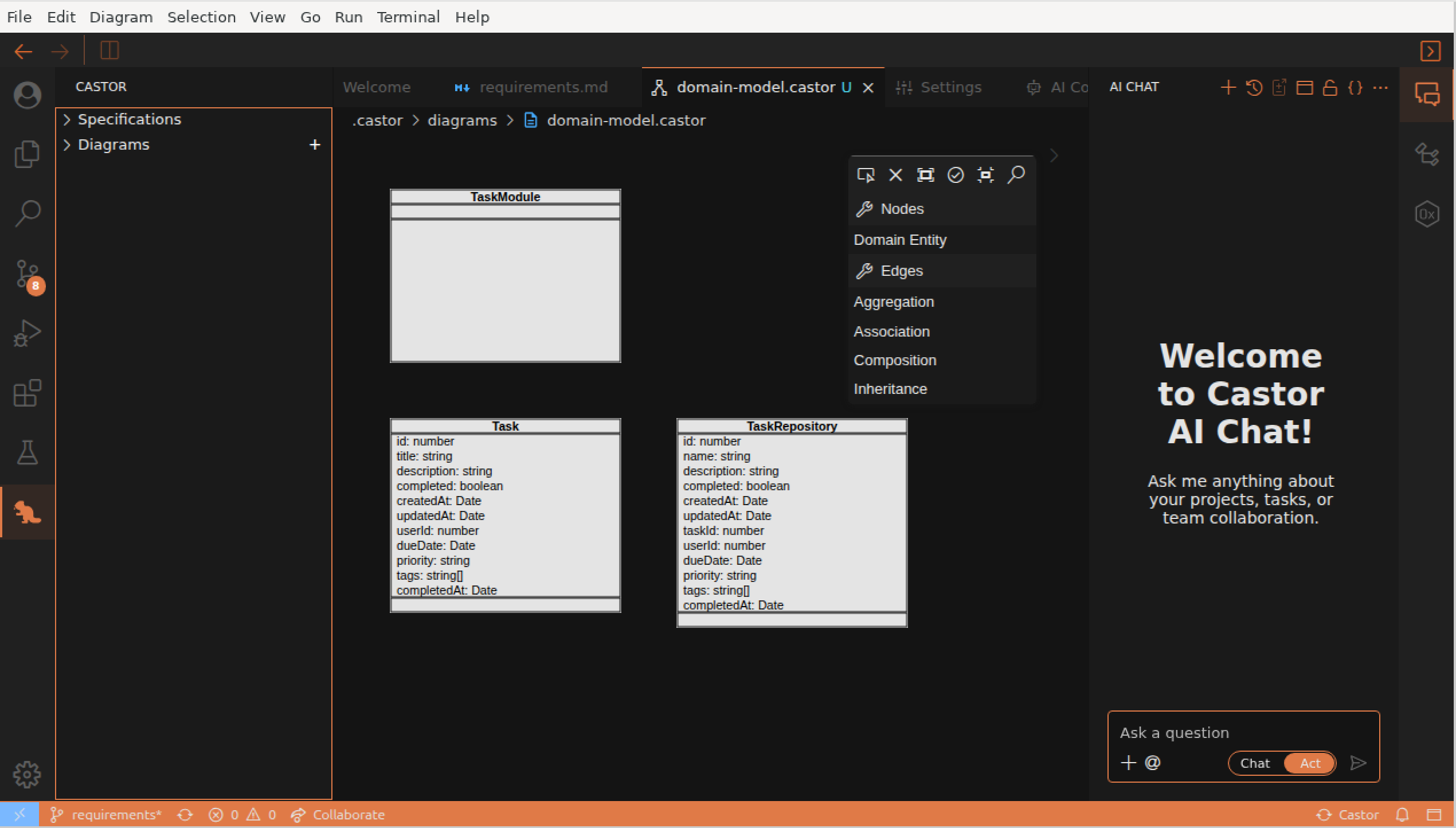Use the fit-to-frame icon in the diagram toolbar
1456x828 pixels.
[985, 175]
